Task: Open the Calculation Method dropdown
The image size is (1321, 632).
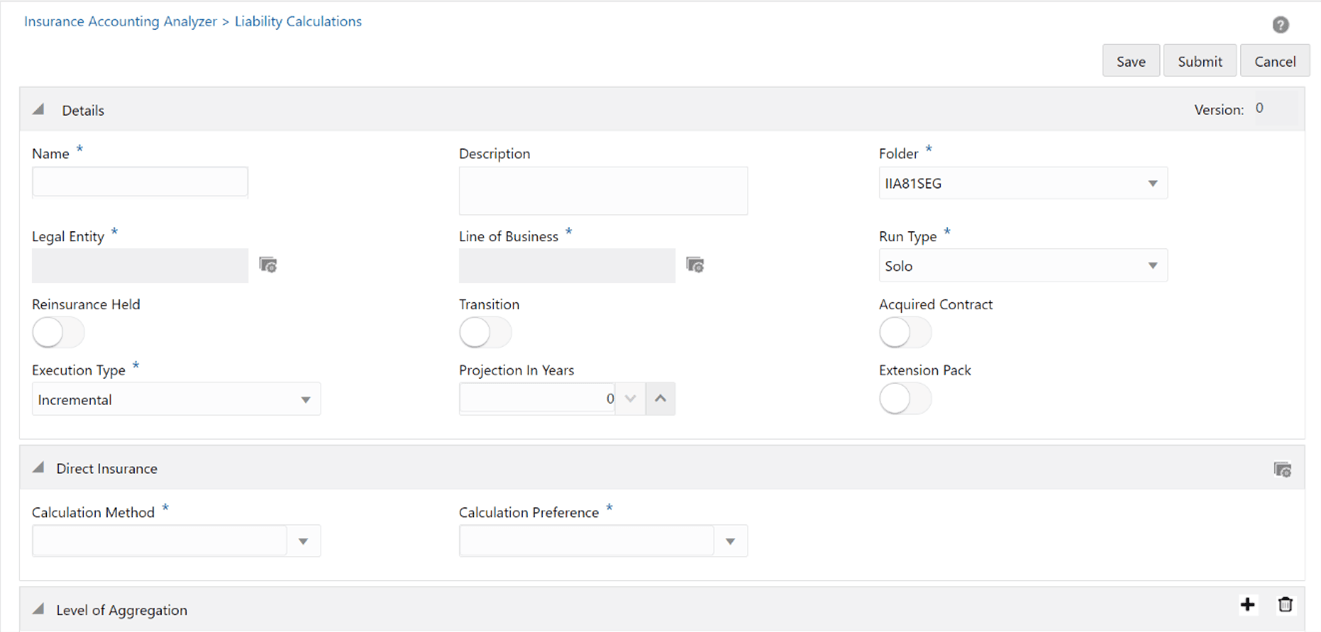Action: pos(304,540)
